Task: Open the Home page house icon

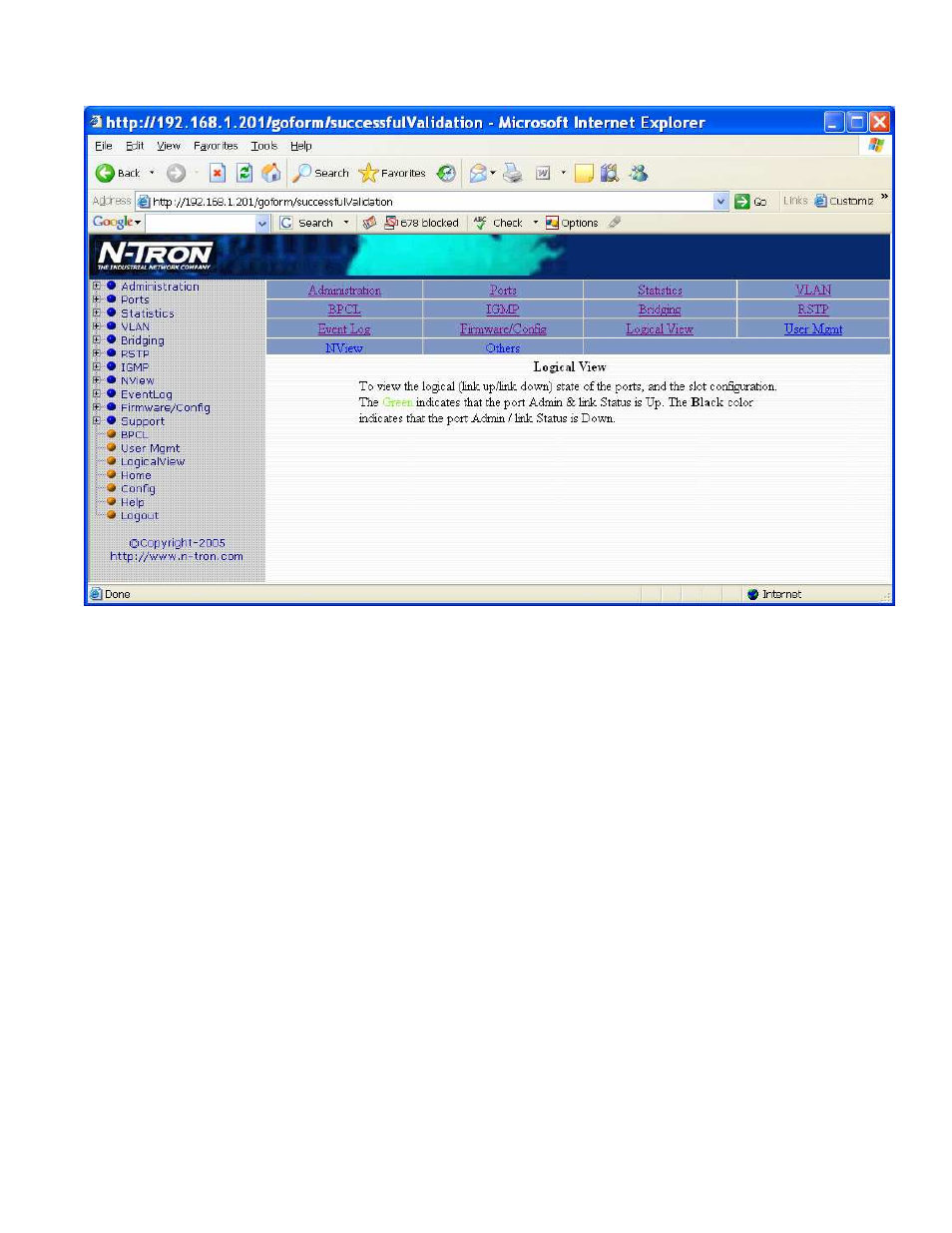Action: coord(271,173)
